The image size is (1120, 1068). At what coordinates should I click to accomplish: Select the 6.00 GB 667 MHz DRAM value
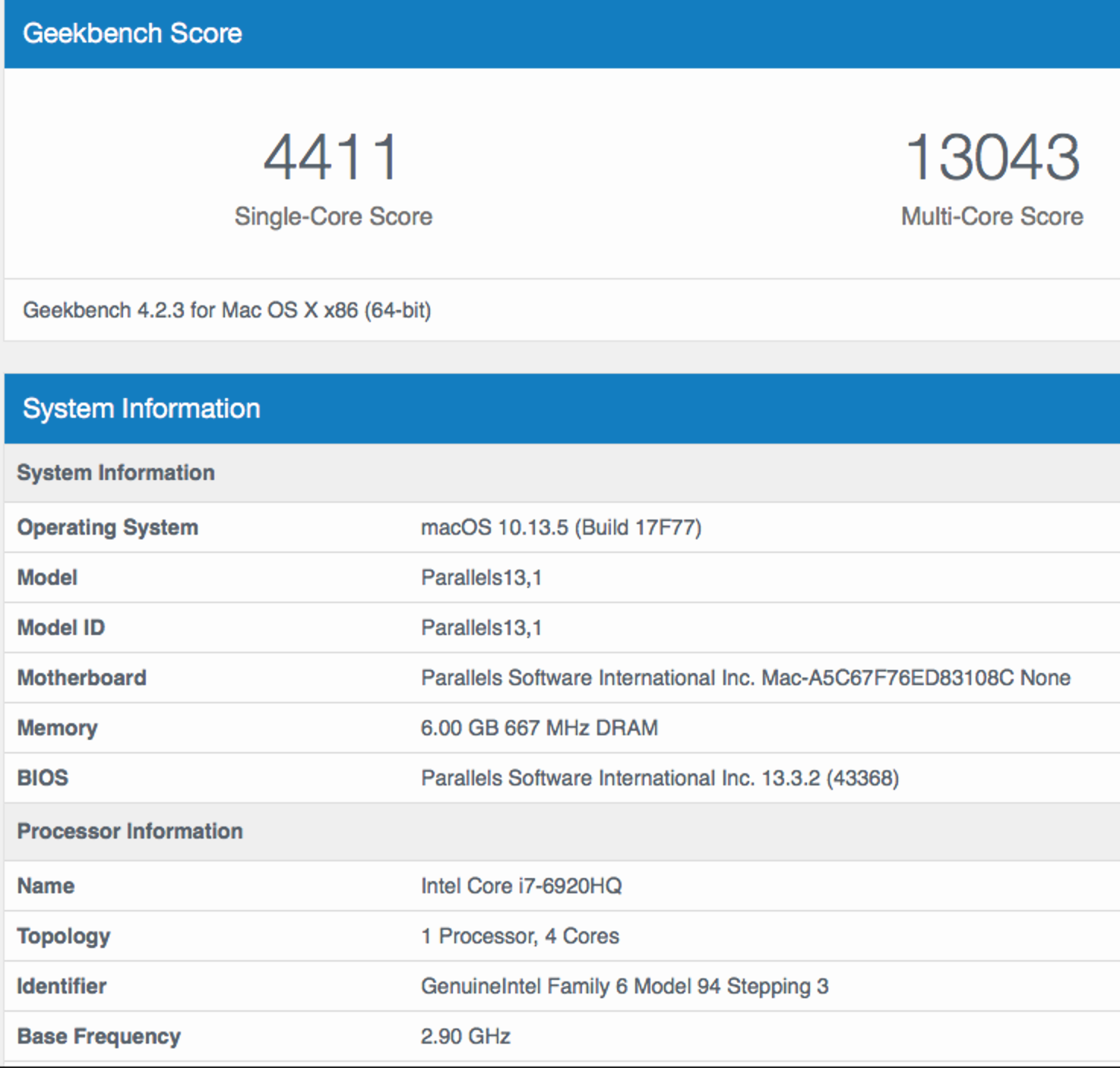539,728
